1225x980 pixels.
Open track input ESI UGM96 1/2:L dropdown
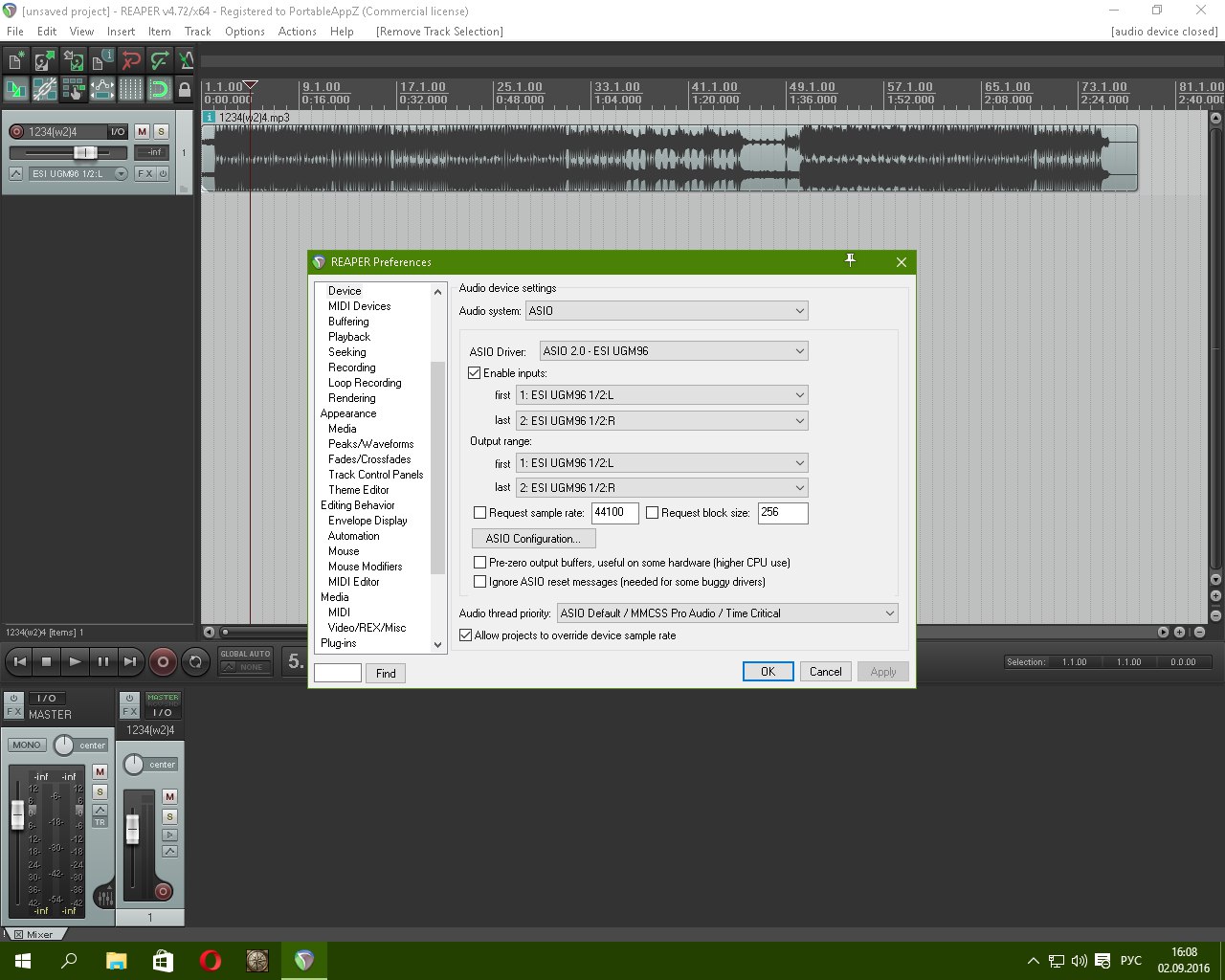pos(78,173)
